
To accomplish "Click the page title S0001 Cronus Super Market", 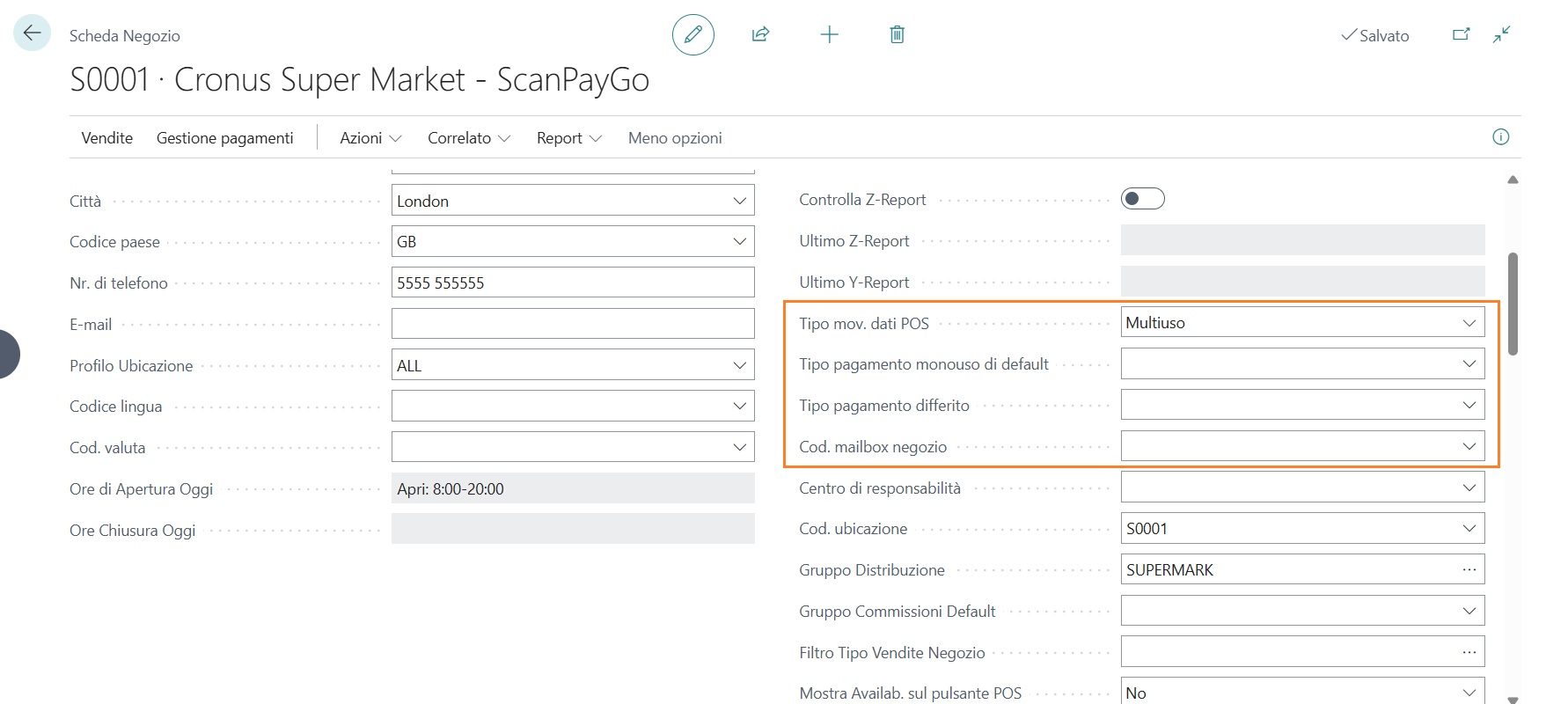I will (x=359, y=79).
